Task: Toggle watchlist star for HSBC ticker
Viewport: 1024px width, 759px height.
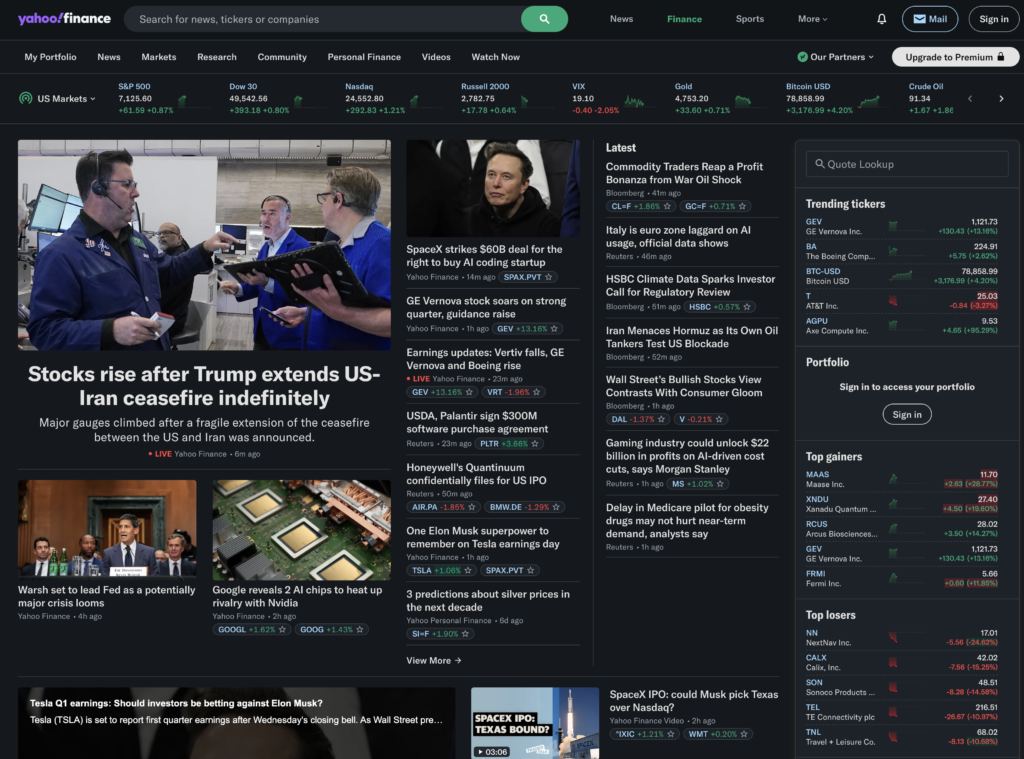Action: pos(747,306)
